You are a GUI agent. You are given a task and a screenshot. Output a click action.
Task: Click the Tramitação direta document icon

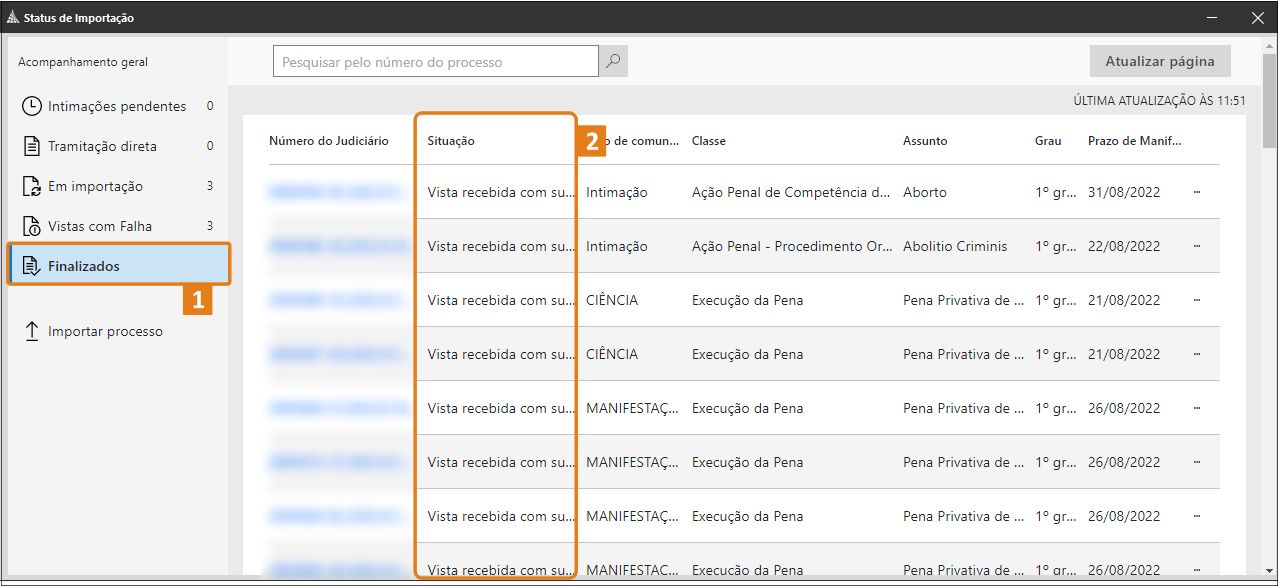click(x=32, y=146)
